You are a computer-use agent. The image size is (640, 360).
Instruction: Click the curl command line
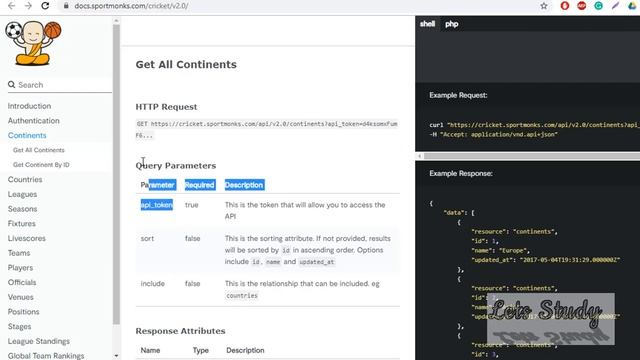535,125
